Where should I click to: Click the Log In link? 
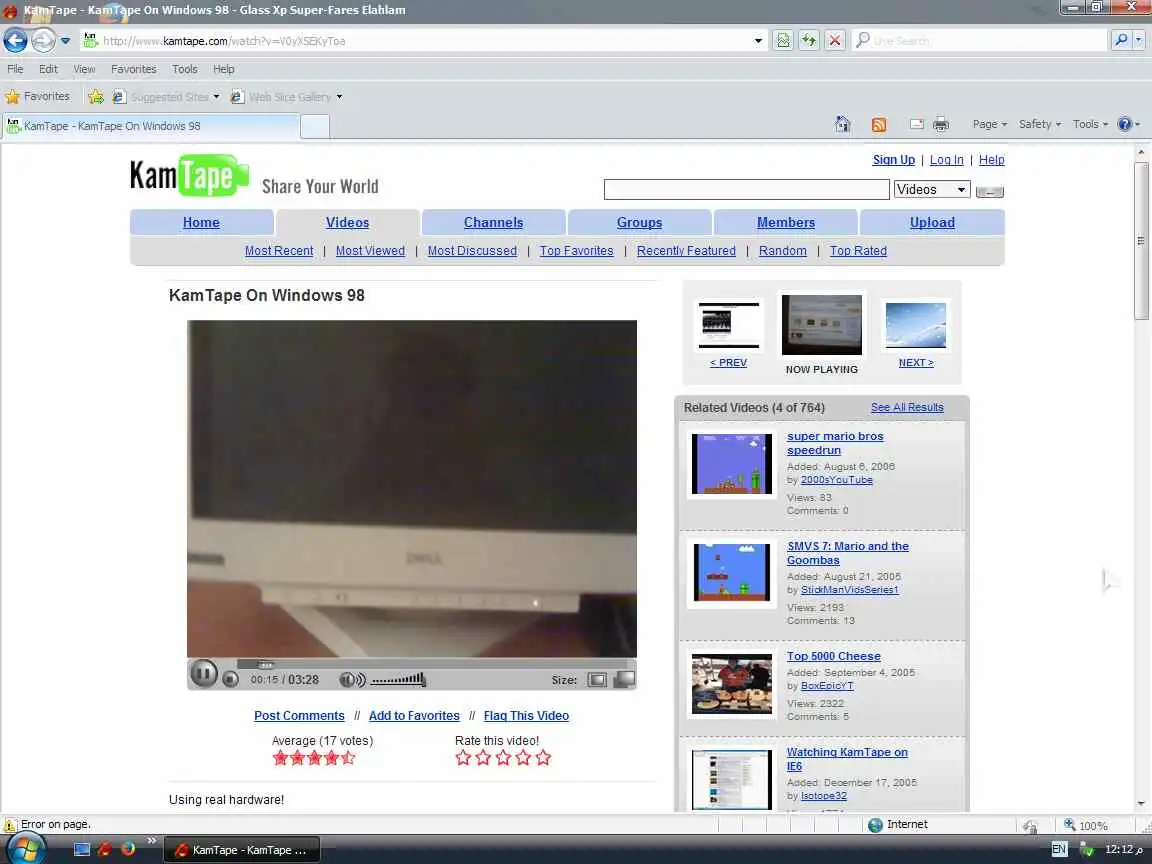[946, 159]
